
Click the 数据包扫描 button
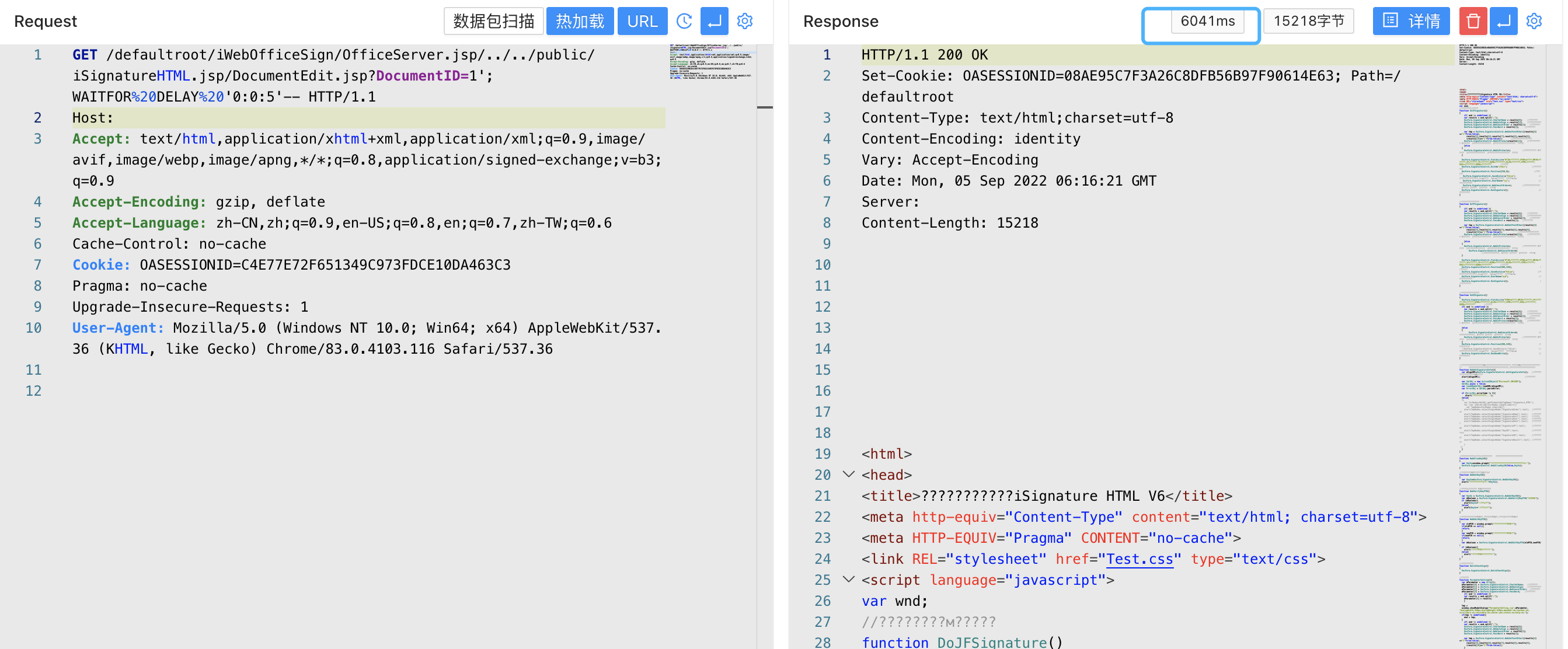[493, 22]
